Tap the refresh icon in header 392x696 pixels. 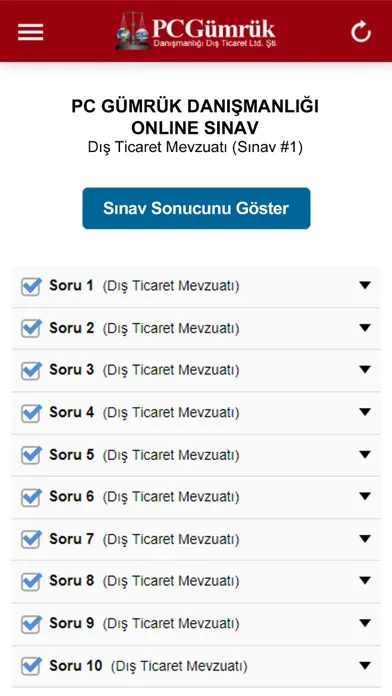(361, 32)
